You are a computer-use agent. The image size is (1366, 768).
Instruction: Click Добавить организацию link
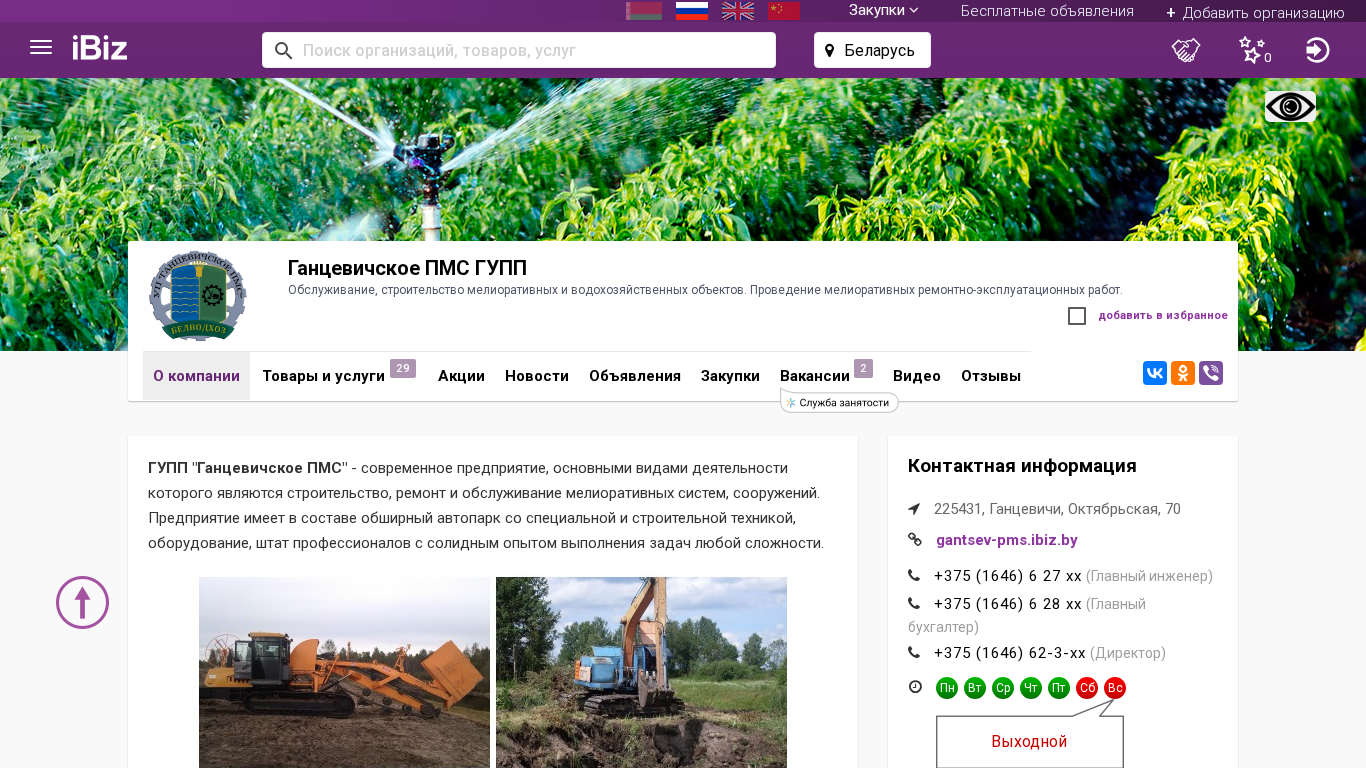pyautogui.click(x=1255, y=12)
